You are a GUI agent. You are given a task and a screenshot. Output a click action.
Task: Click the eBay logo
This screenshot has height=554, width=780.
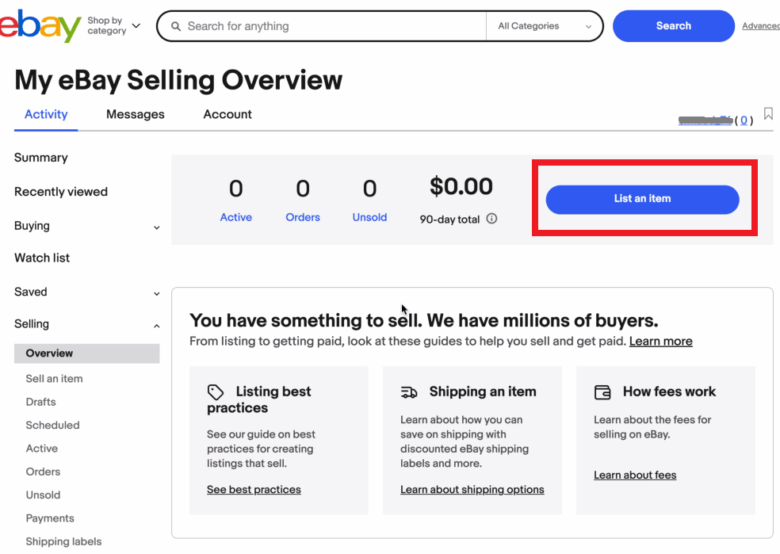click(x=40, y=26)
